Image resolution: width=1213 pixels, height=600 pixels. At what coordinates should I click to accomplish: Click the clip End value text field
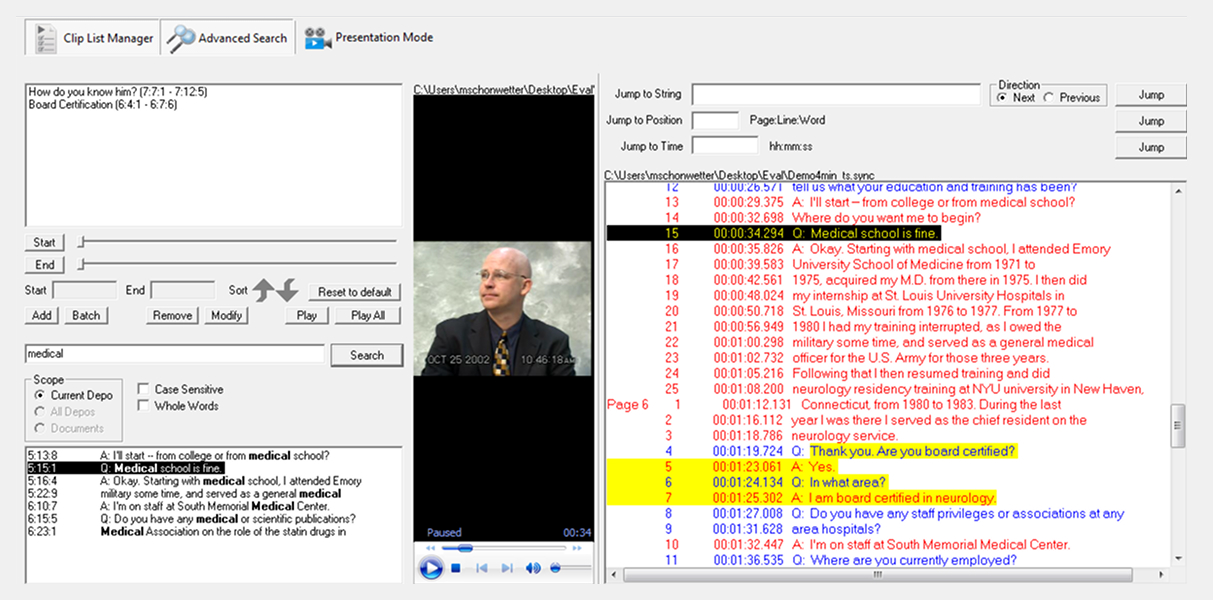point(182,291)
